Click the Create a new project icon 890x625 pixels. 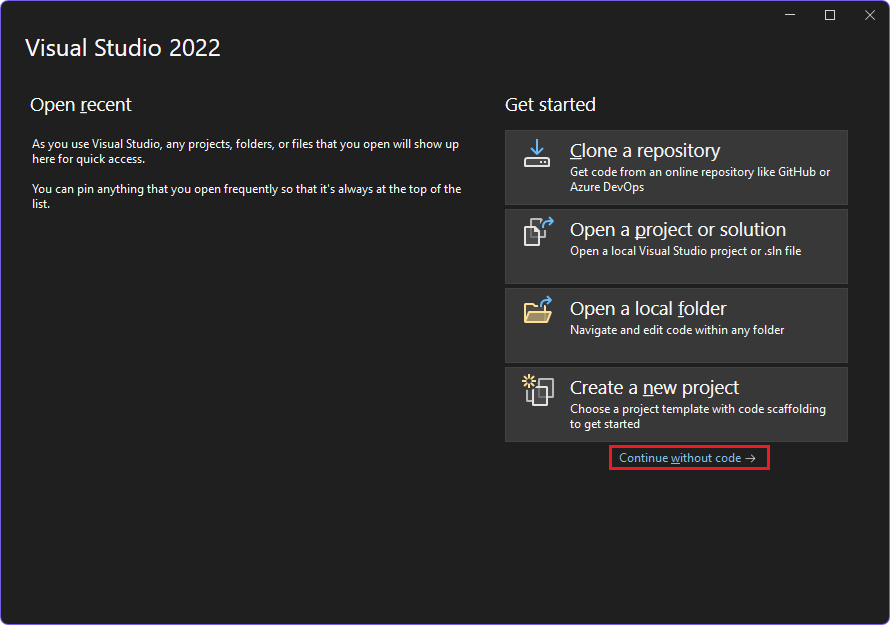537,392
